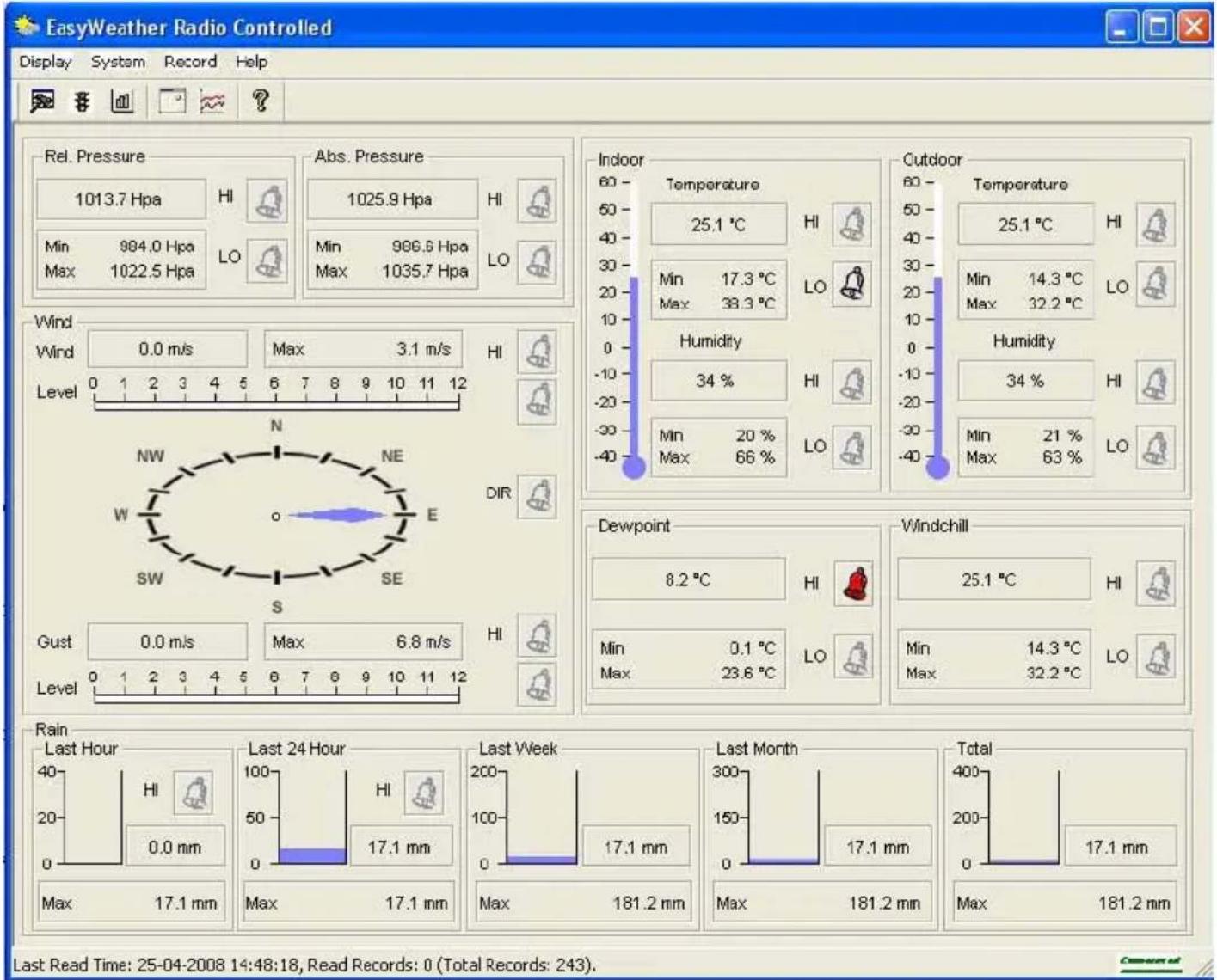Click the Abs. Pressure value 1025.9 Hpa
The height and width of the screenshot is (980, 1217).
click(391, 200)
